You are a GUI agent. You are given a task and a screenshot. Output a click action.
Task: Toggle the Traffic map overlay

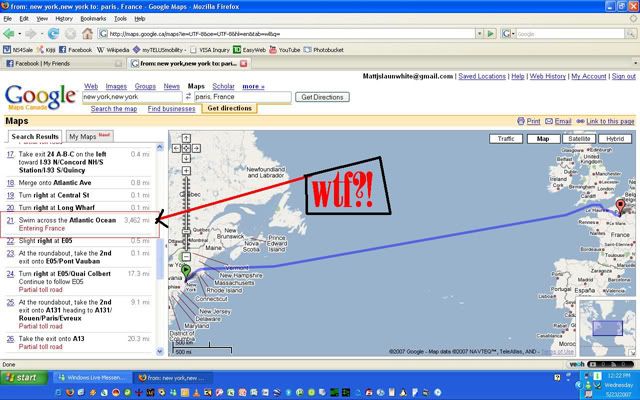[506, 139]
